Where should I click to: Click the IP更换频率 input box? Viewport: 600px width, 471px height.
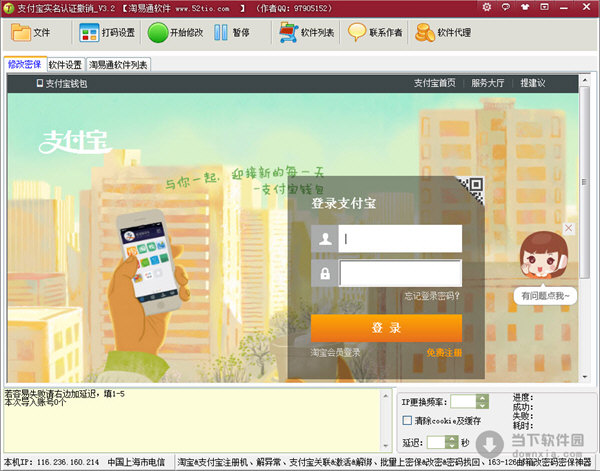(x=463, y=402)
